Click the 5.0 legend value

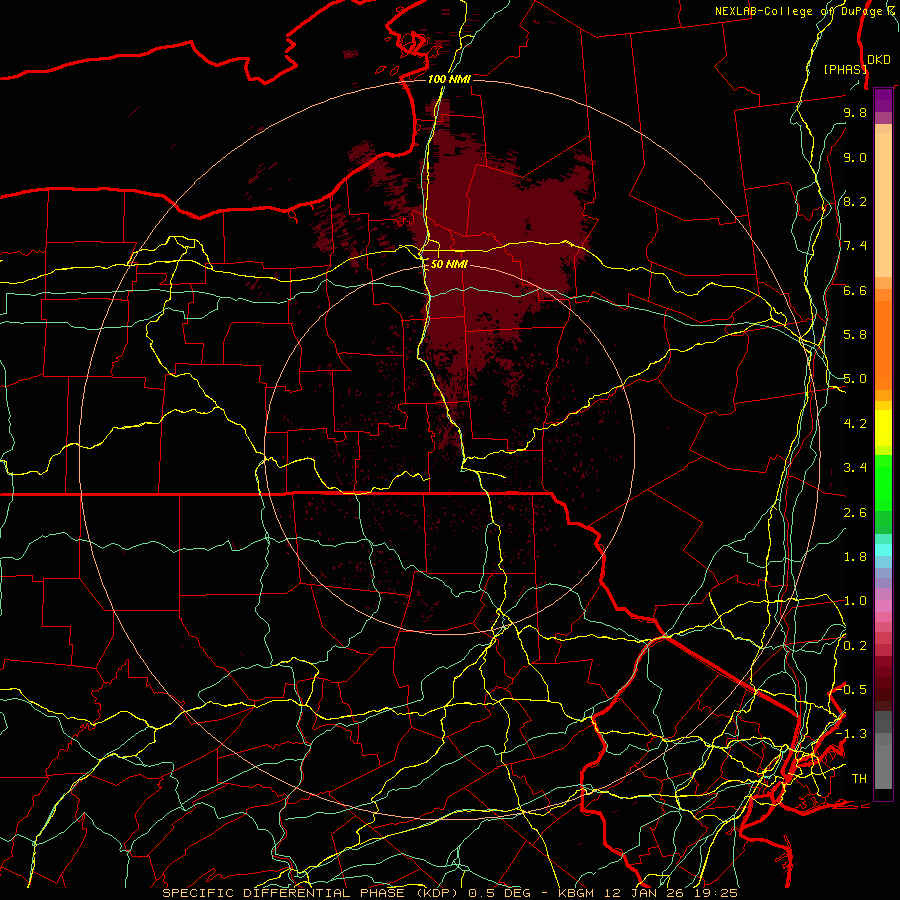[x=855, y=379]
